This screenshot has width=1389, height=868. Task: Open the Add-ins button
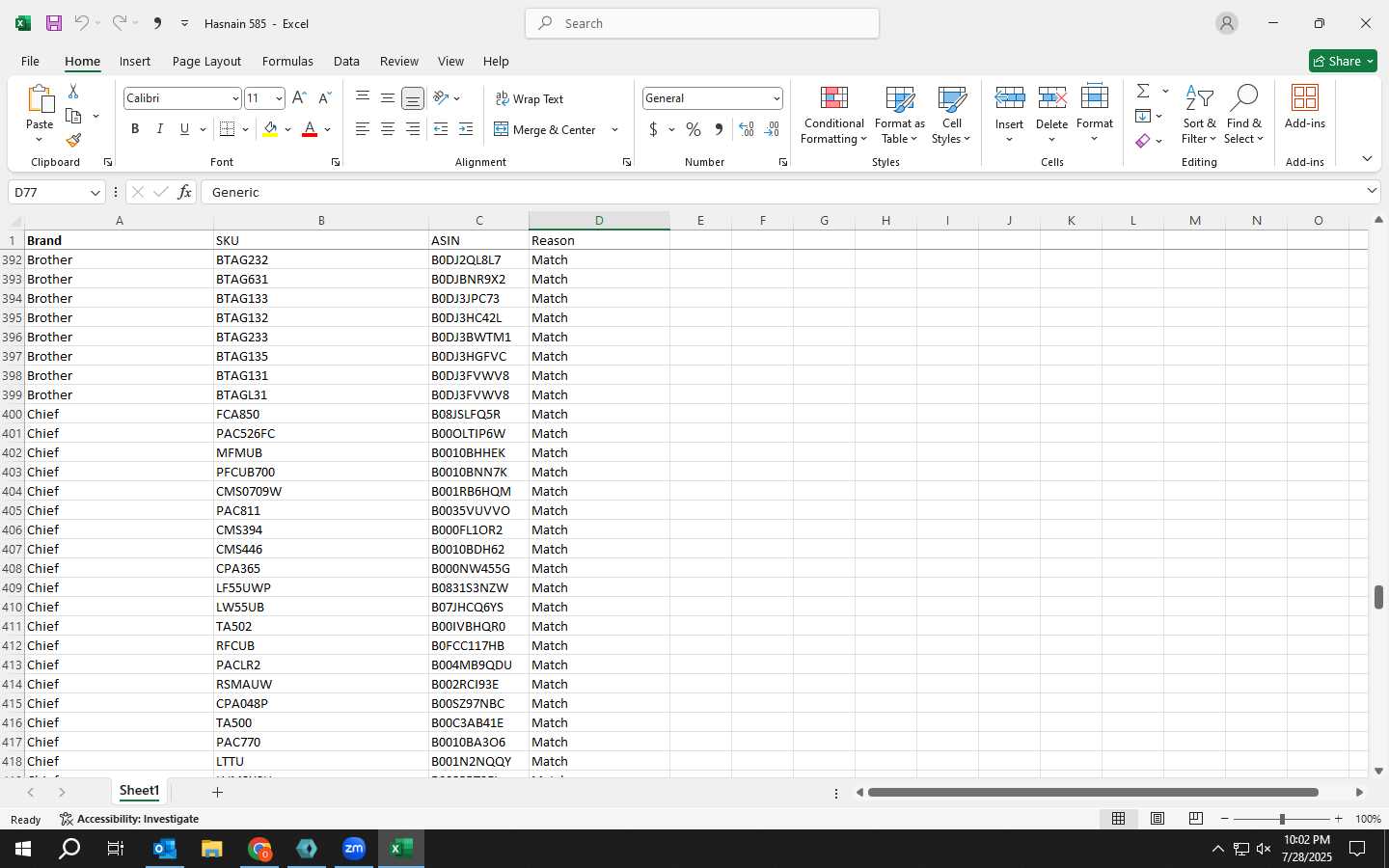(1304, 107)
